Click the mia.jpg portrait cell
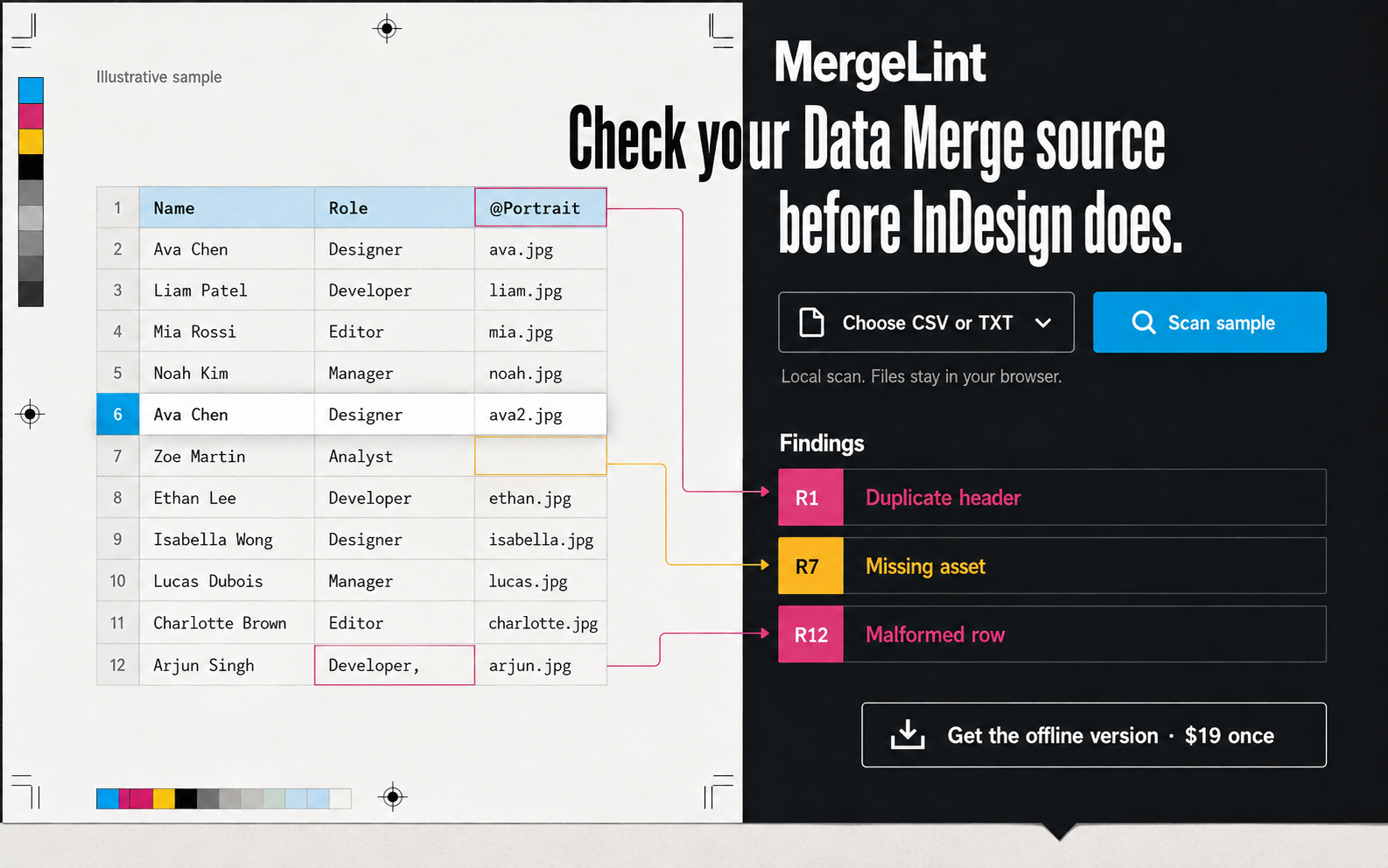This screenshot has width=1388, height=868. click(541, 332)
